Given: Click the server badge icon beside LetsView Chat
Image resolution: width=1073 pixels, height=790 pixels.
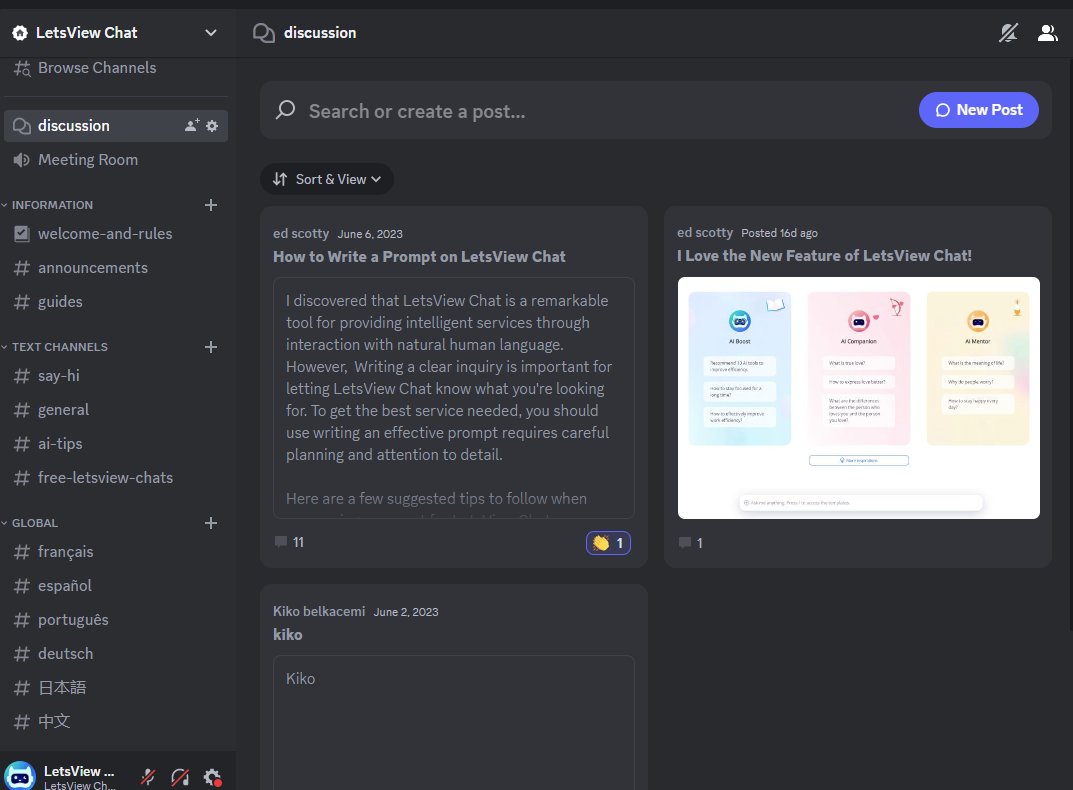Looking at the screenshot, I should click(x=20, y=33).
